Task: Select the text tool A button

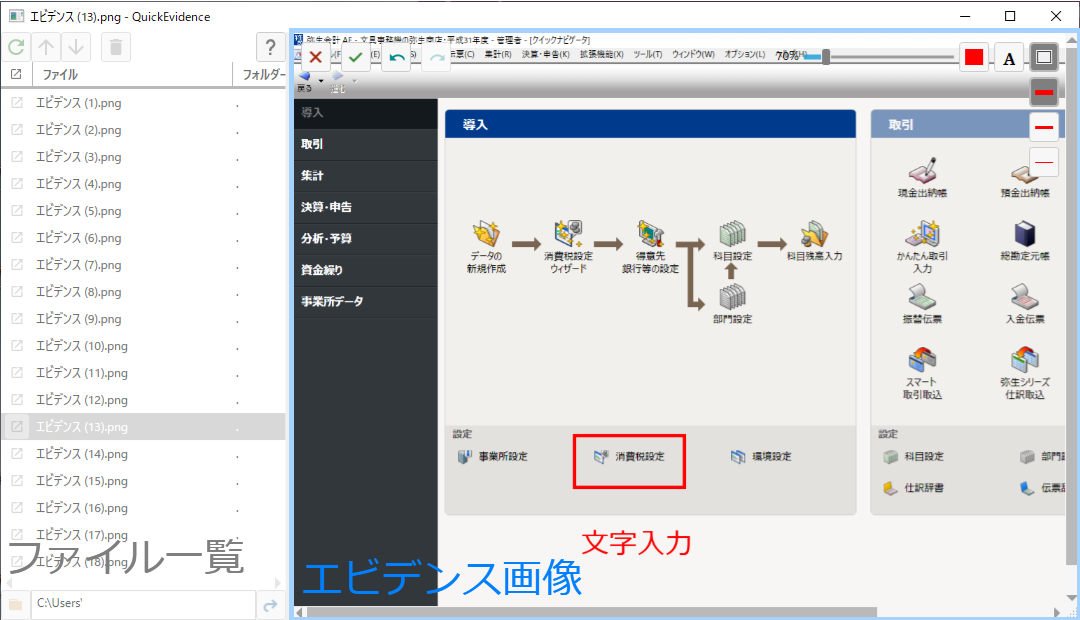Action: coord(1009,58)
